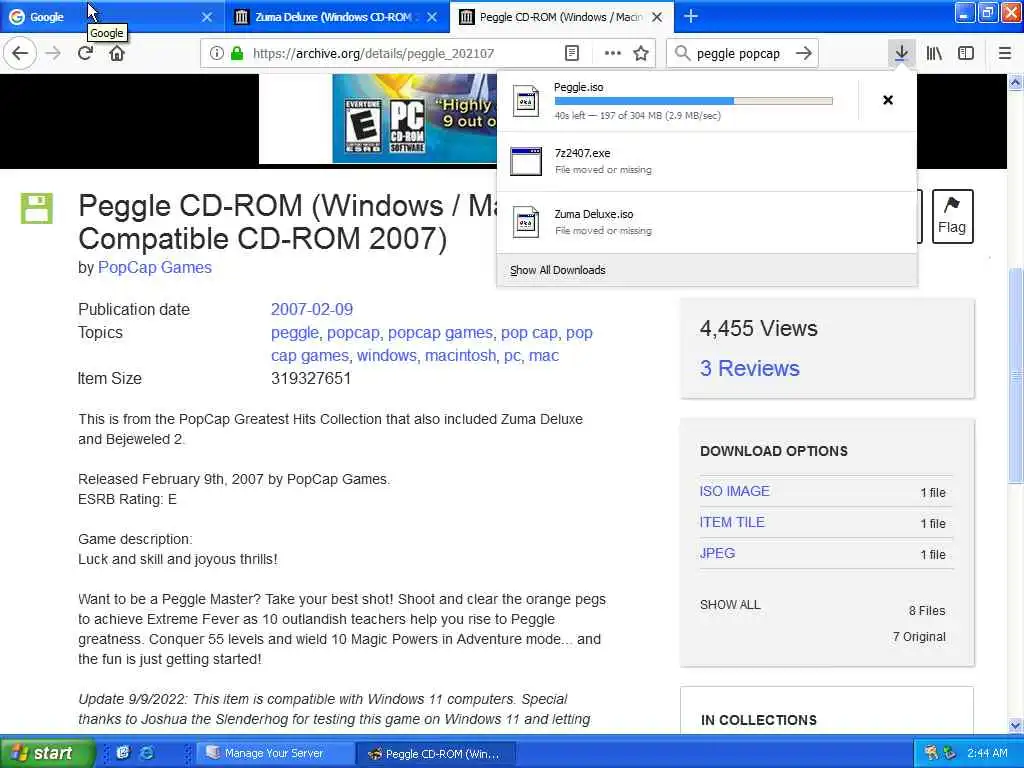Launch Internet Explorer from quick launch
The image size is (1024, 768).
[x=147, y=753]
